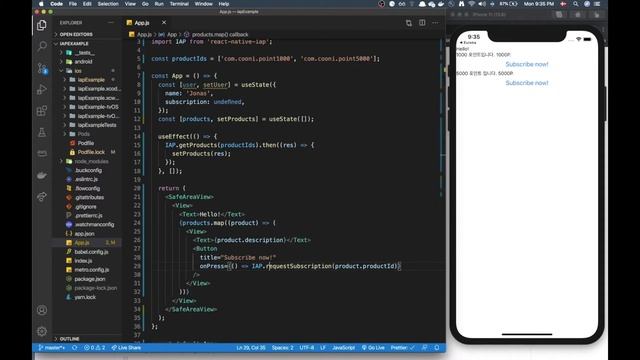Image resolution: width=640 pixels, height=360 pixels.
Task: Expand the android folder
Action: (83, 62)
